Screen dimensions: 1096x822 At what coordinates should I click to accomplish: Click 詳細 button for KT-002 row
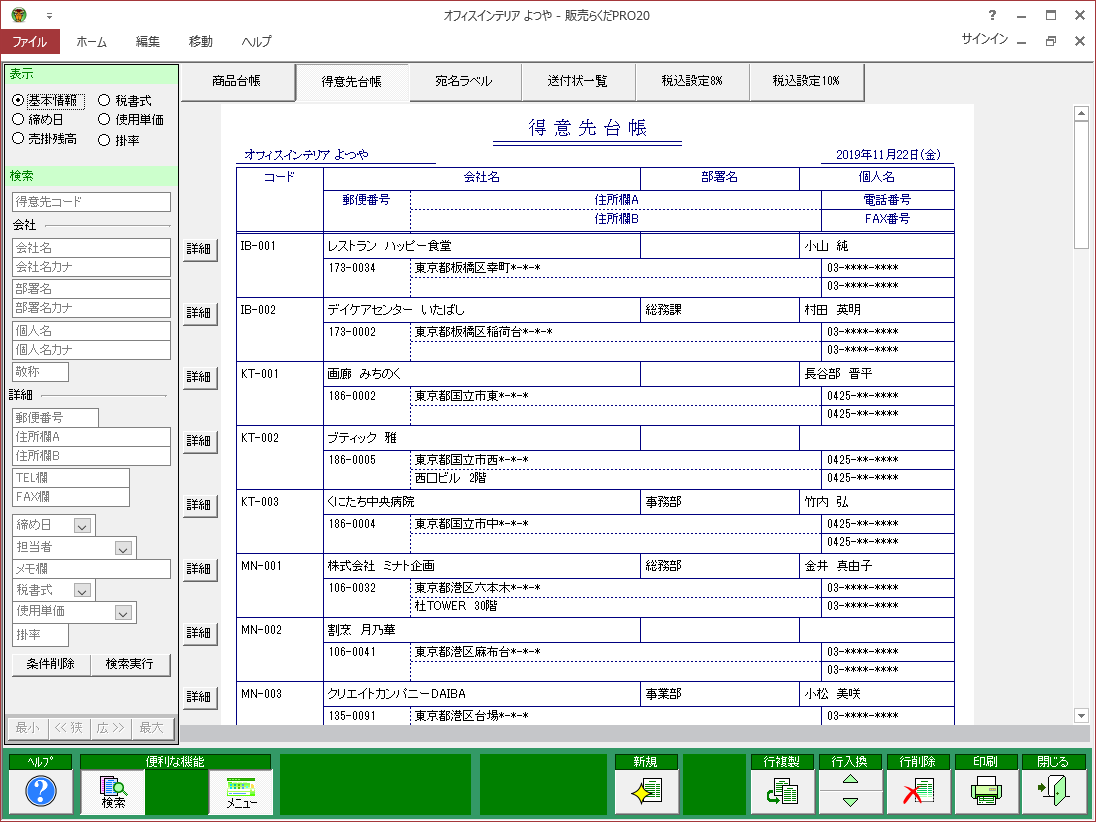pyautogui.click(x=199, y=441)
